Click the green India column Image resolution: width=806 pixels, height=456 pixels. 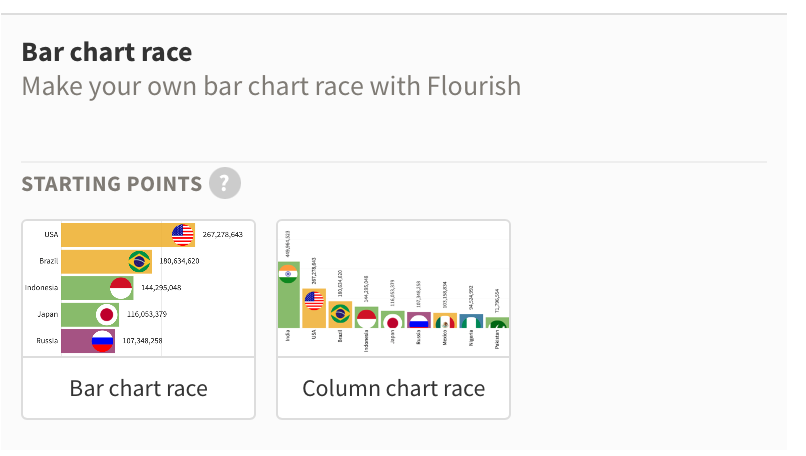[x=288, y=295]
